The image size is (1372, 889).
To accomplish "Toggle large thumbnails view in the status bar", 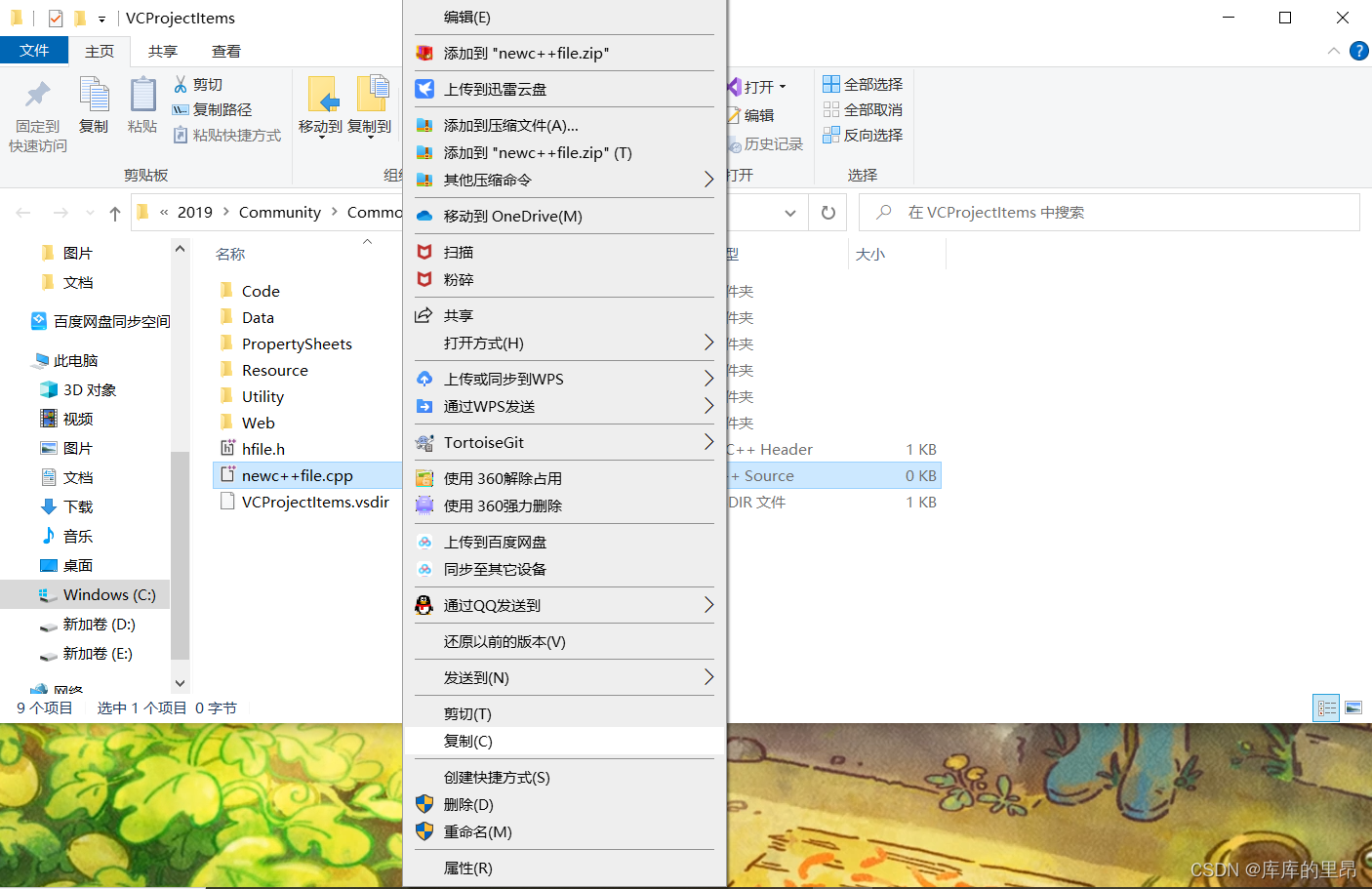I will pyautogui.click(x=1353, y=708).
